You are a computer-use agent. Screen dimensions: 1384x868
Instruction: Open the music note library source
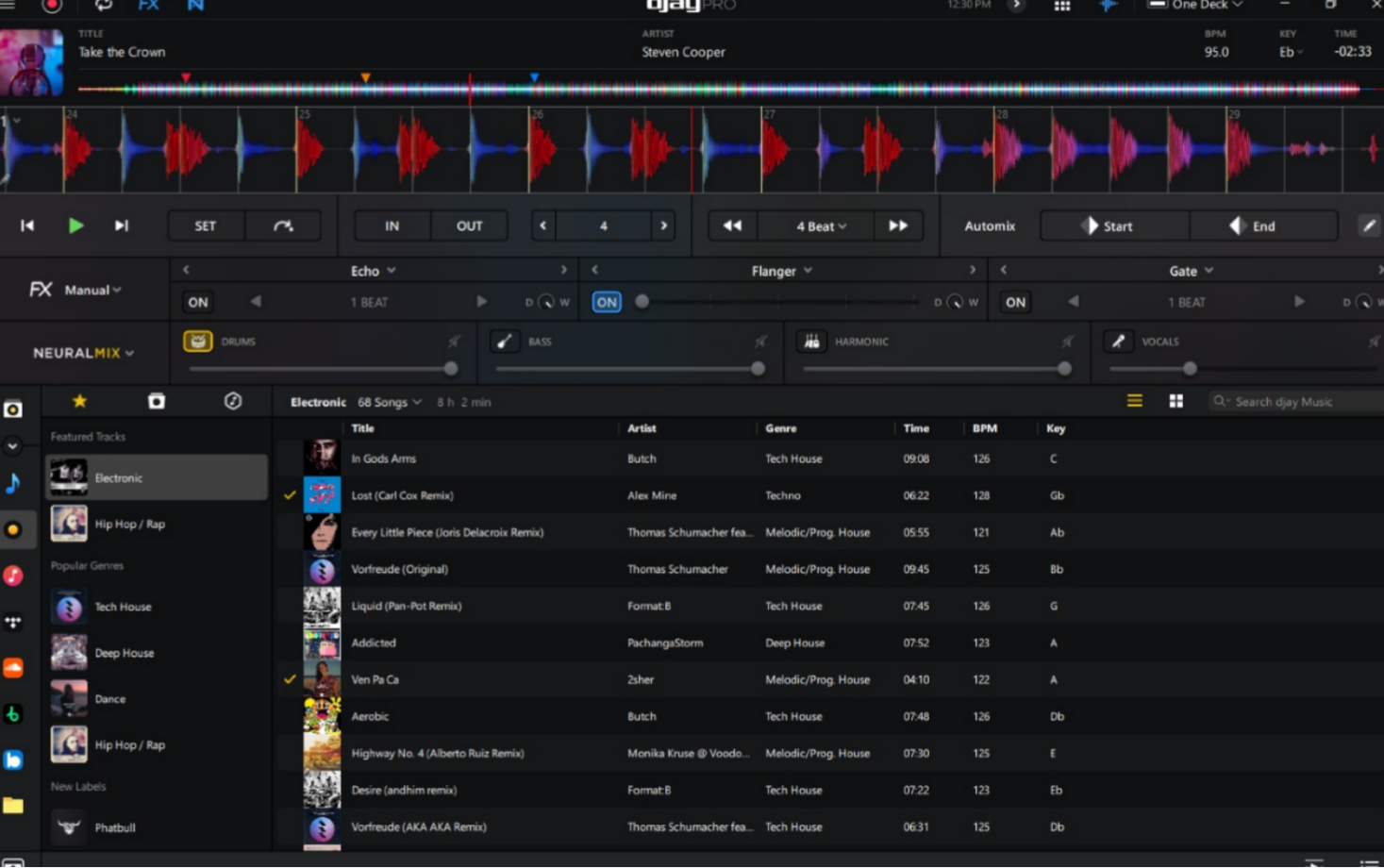[x=13, y=483]
